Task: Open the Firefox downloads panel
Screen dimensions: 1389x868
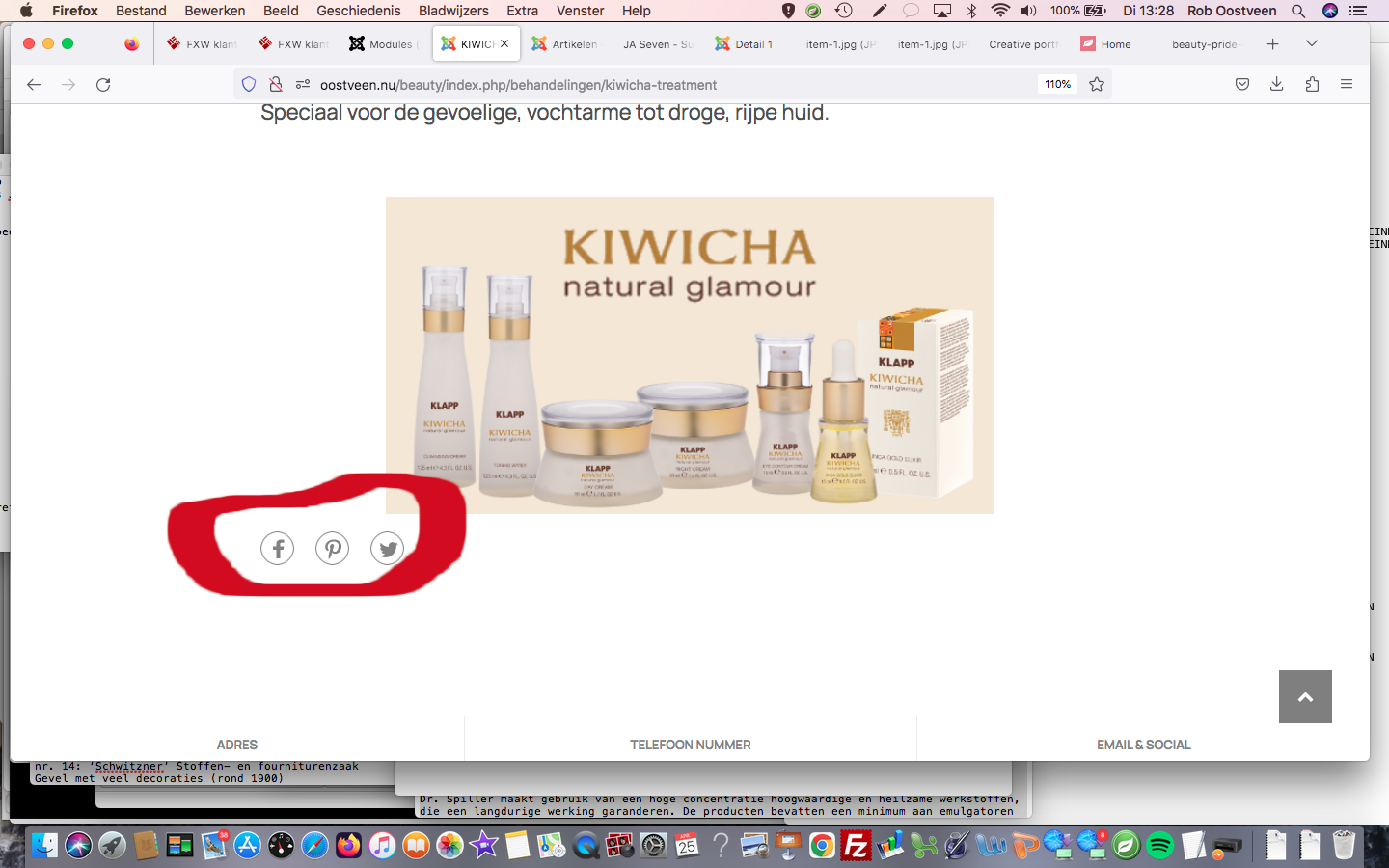Action: [x=1277, y=85]
